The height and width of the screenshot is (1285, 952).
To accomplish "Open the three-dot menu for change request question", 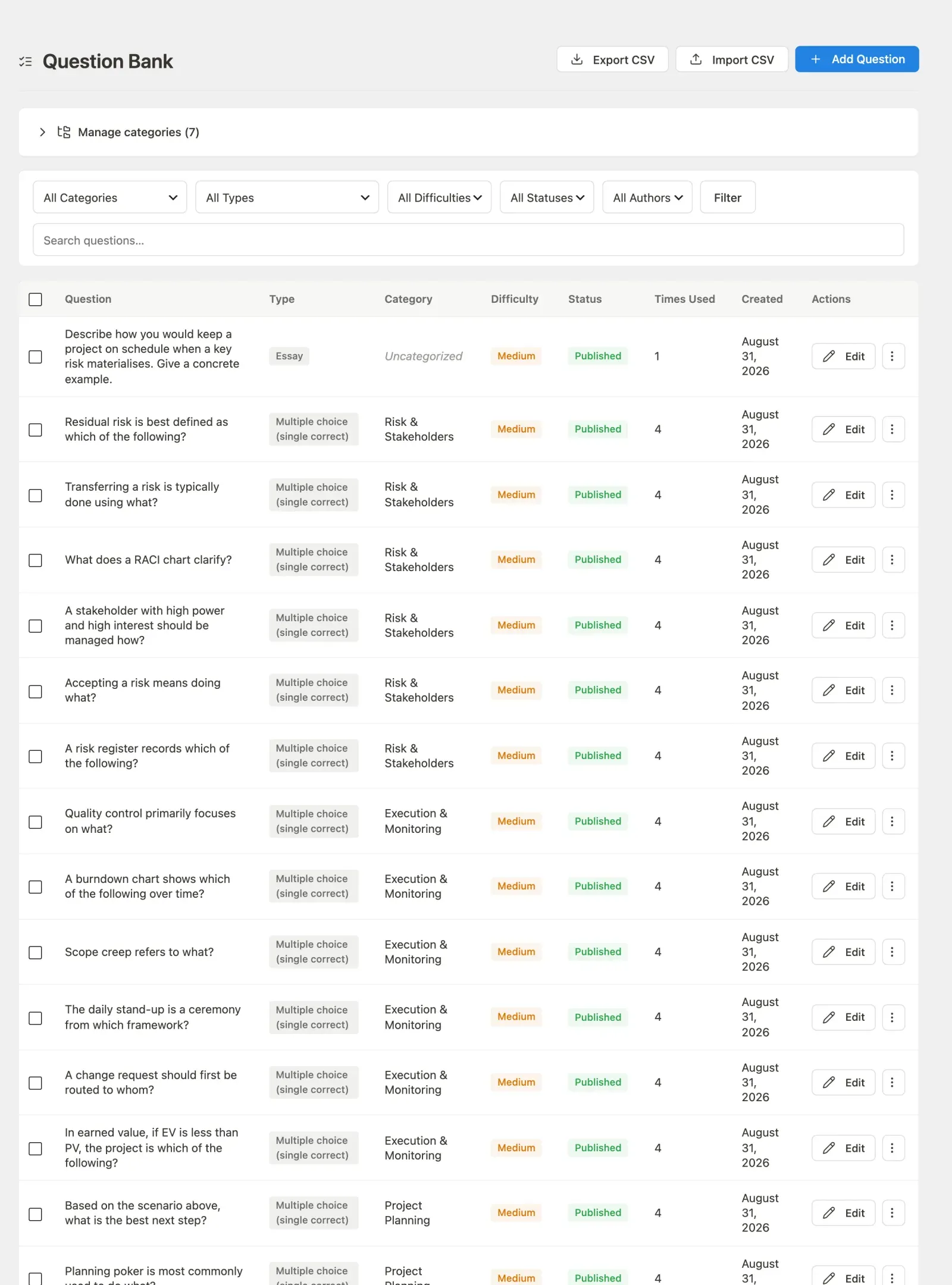I will point(892,1083).
